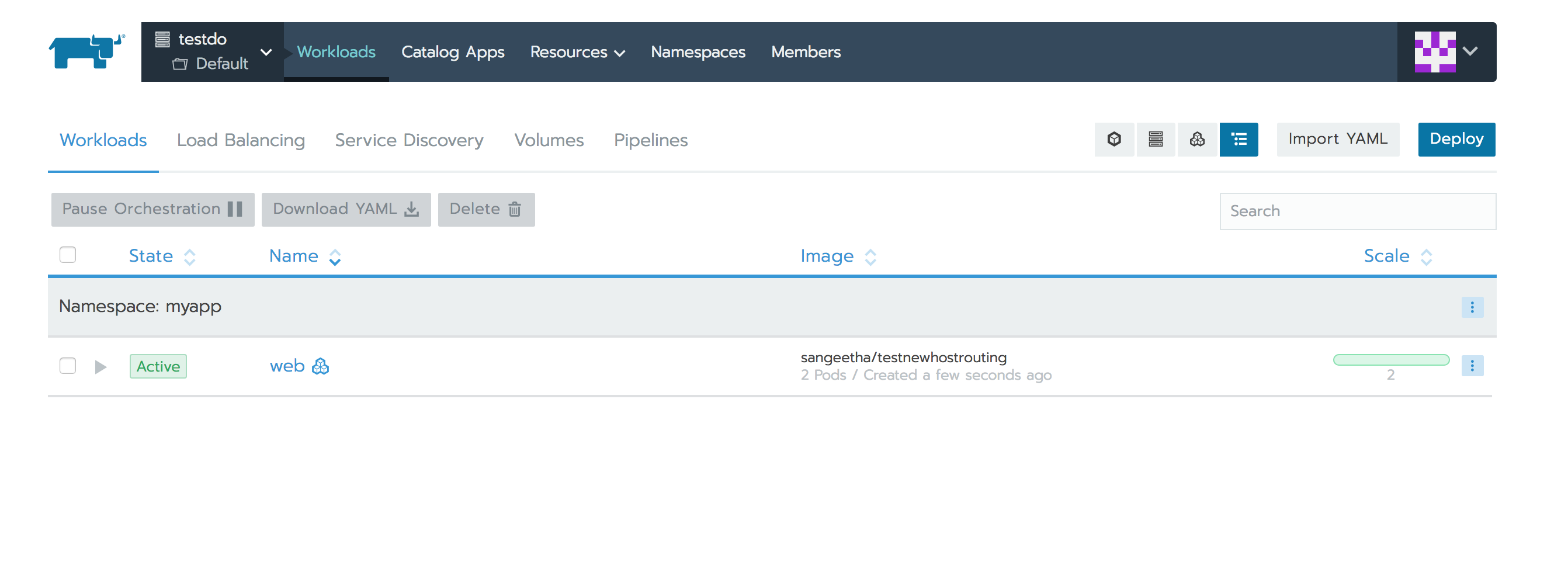The width and height of the screenshot is (1568, 562).
Task: Open user avatar menu
Action: (1446, 52)
